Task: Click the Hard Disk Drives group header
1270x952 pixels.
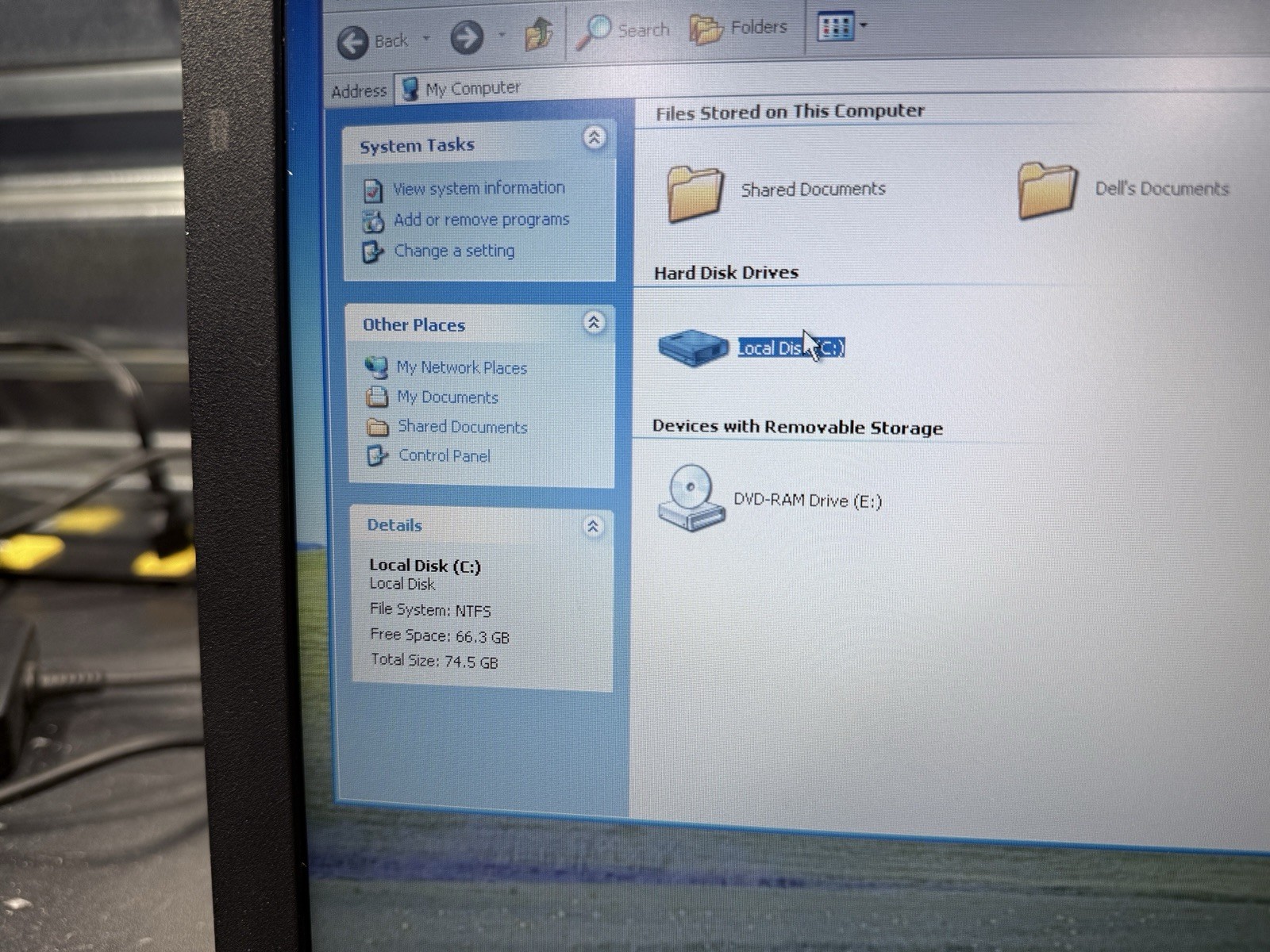Action: (x=726, y=272)
